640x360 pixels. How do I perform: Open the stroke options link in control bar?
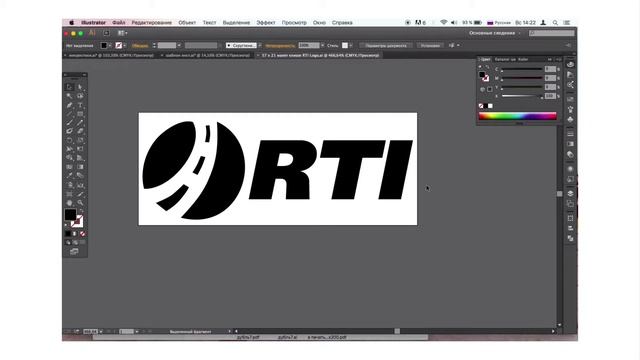(x=140, y=46)
